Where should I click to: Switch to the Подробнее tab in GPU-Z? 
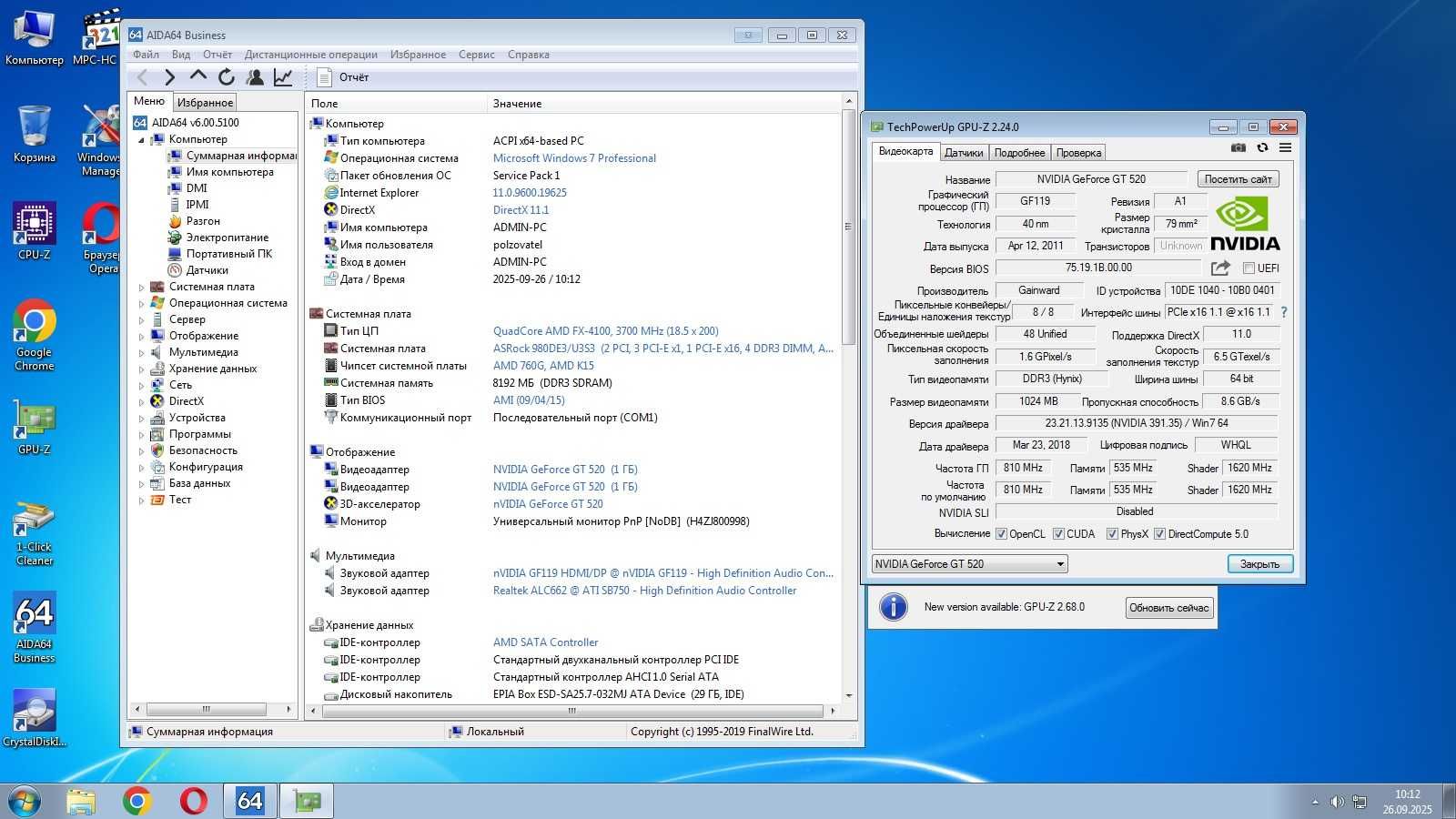pos(1019,153)
